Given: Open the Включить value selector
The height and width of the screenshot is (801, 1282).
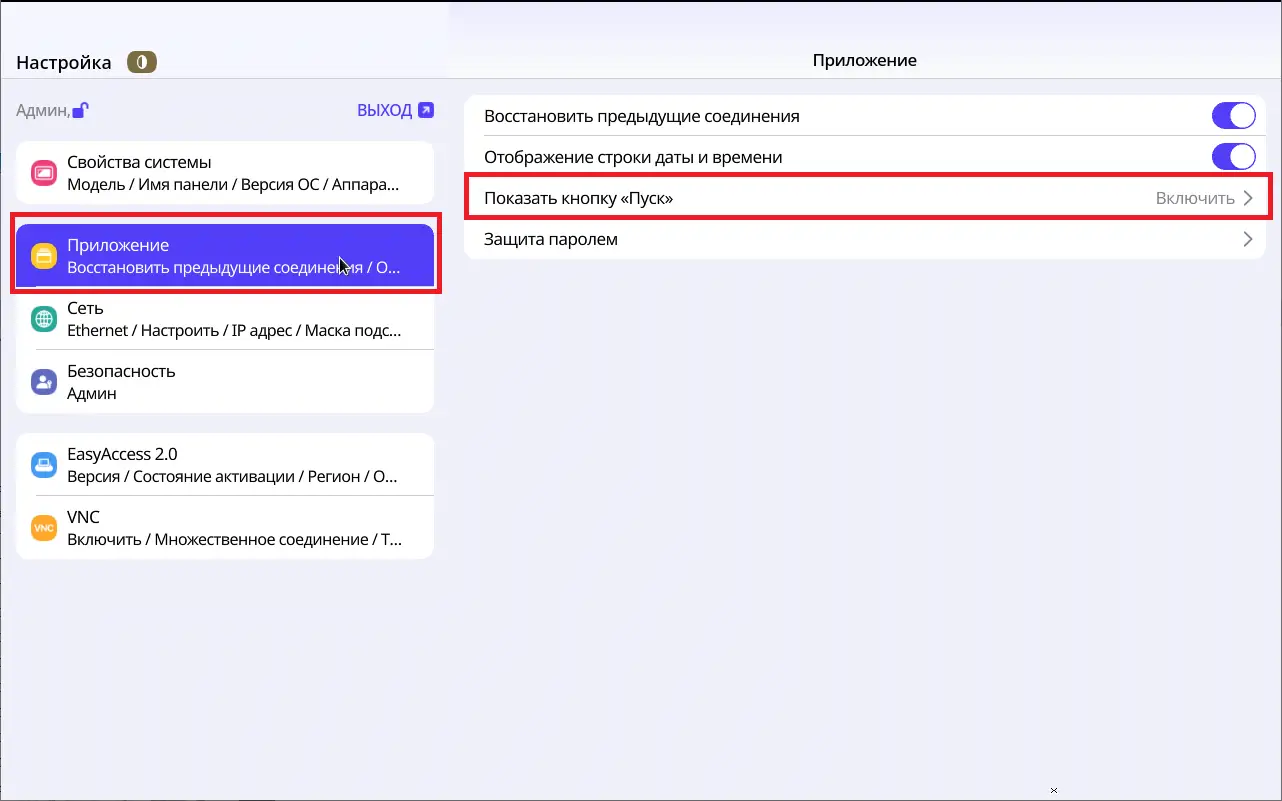Looking at the screenshot, I should tap(1194, 198).
